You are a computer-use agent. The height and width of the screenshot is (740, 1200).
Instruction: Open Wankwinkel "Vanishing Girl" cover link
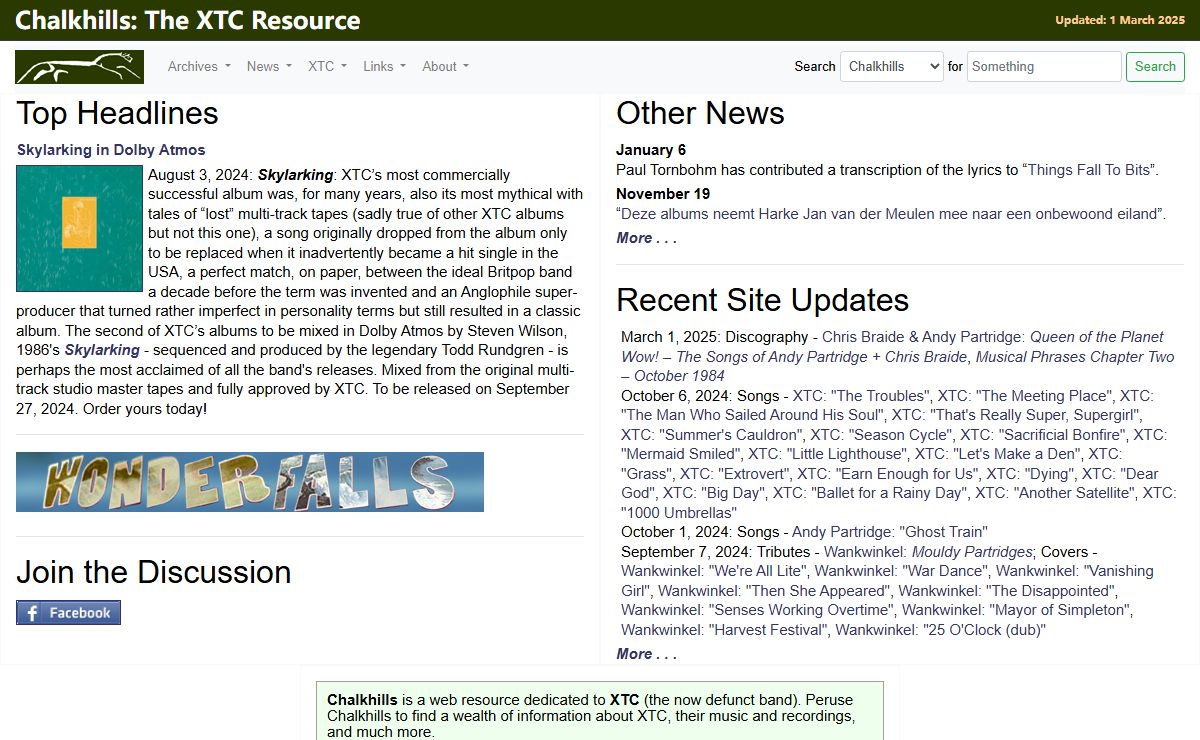tap(887, 581)
